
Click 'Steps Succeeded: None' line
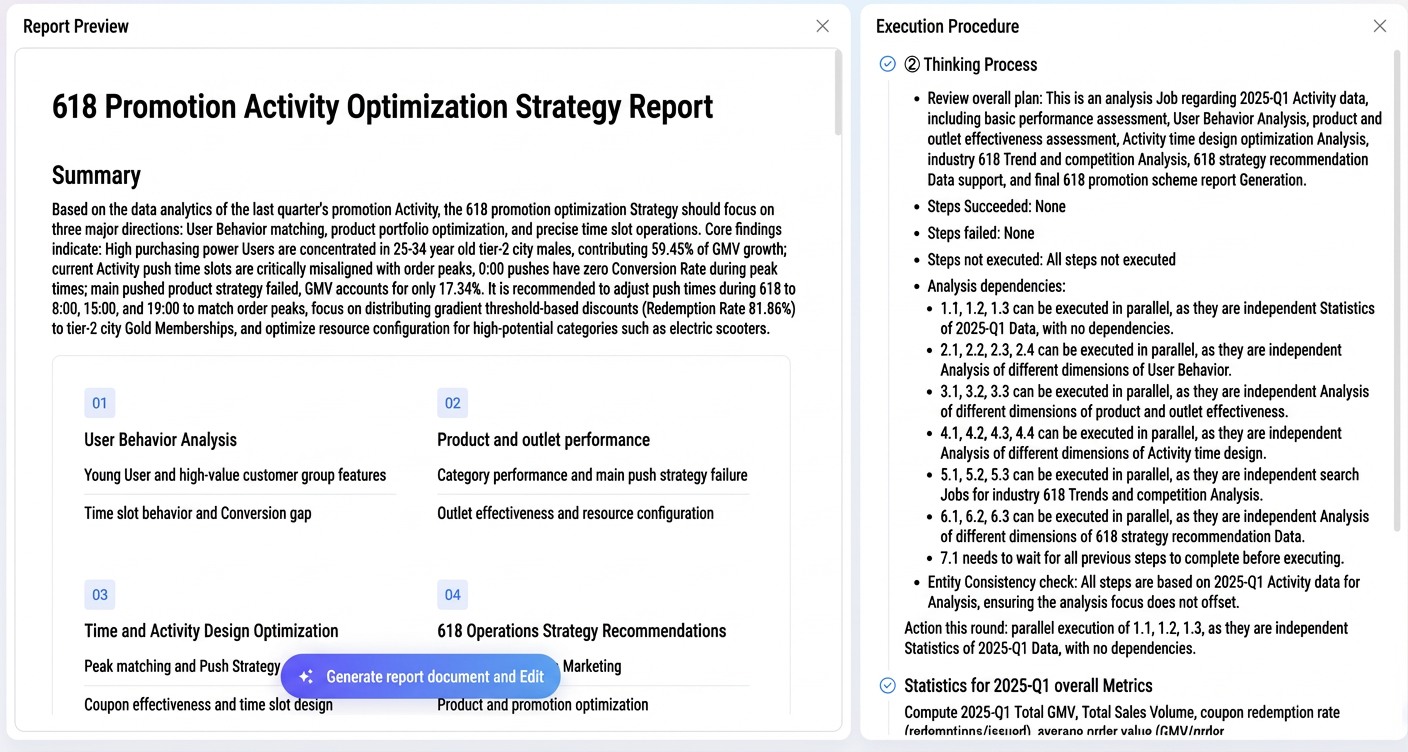(x=997, y=206)
